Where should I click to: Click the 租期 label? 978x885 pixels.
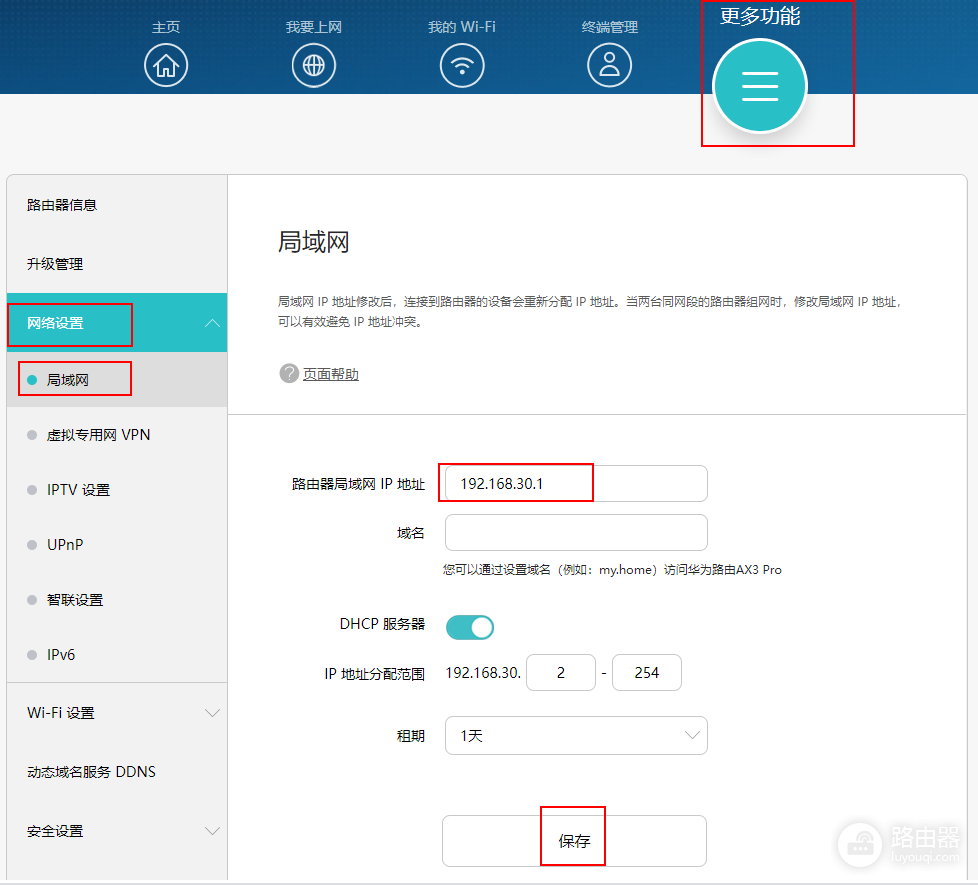pyautogui.click(x=410, y=736)
